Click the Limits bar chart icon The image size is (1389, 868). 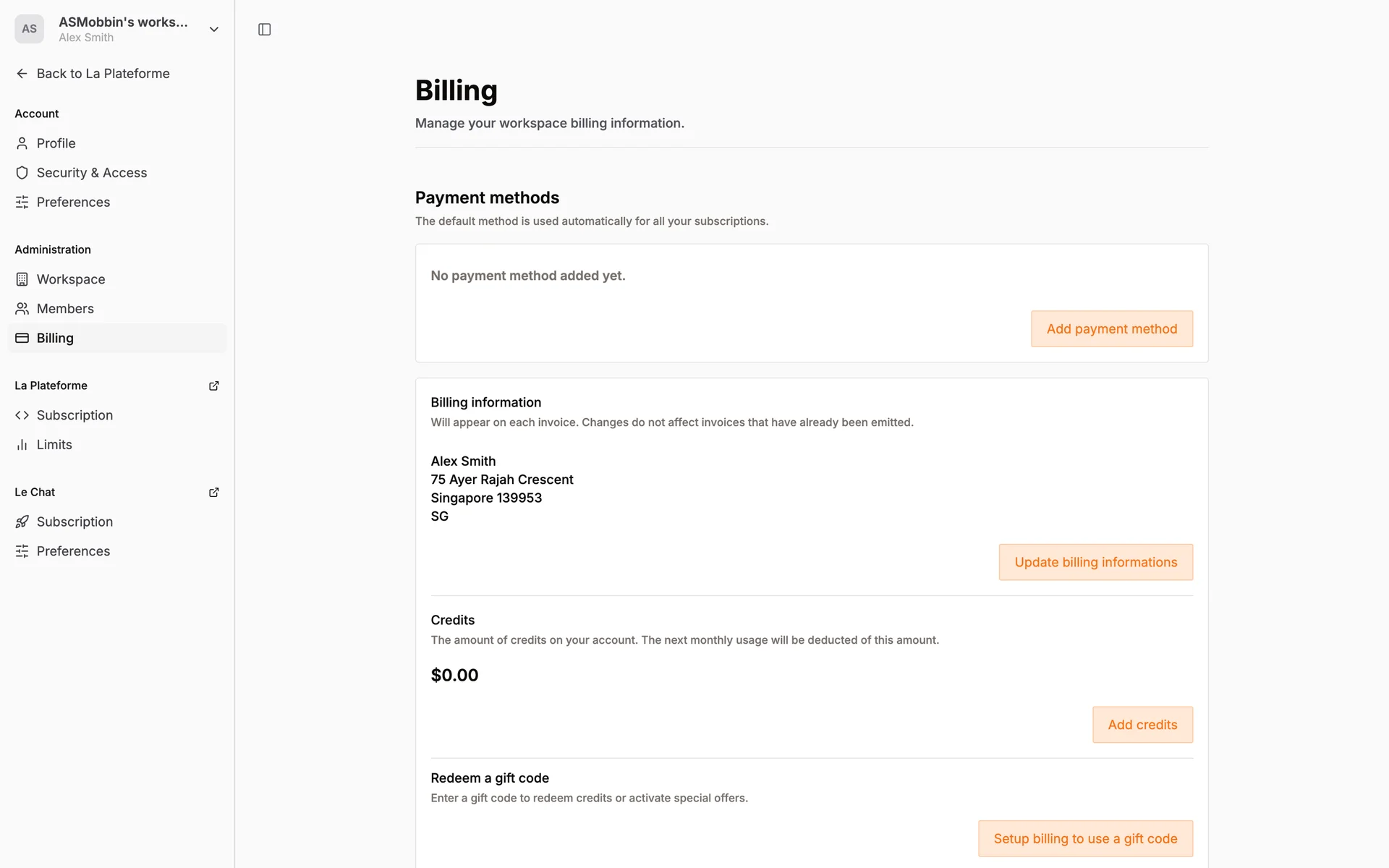pos(22,445)
